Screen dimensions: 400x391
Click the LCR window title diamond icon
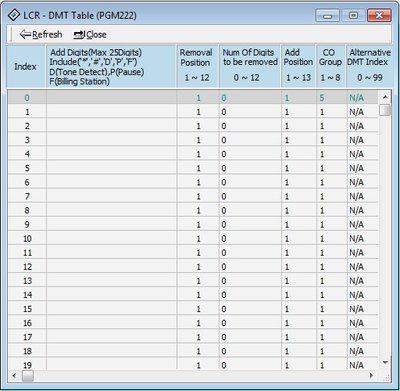click(14, 15)
